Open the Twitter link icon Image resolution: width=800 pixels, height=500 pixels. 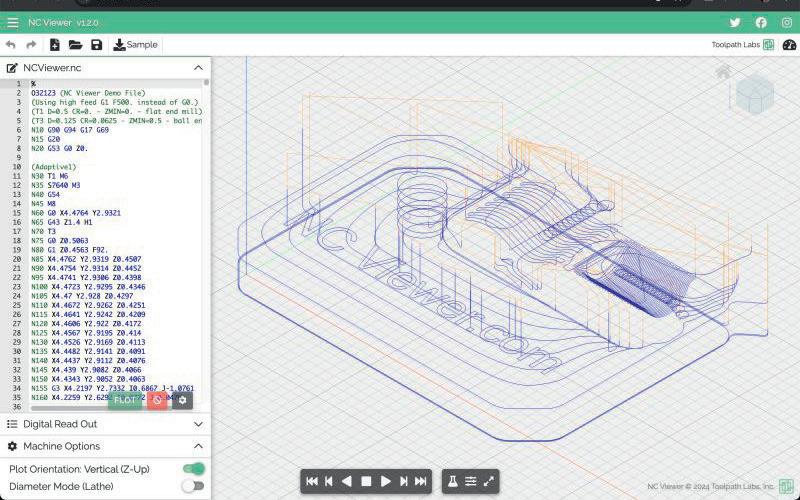pos(735,22)
